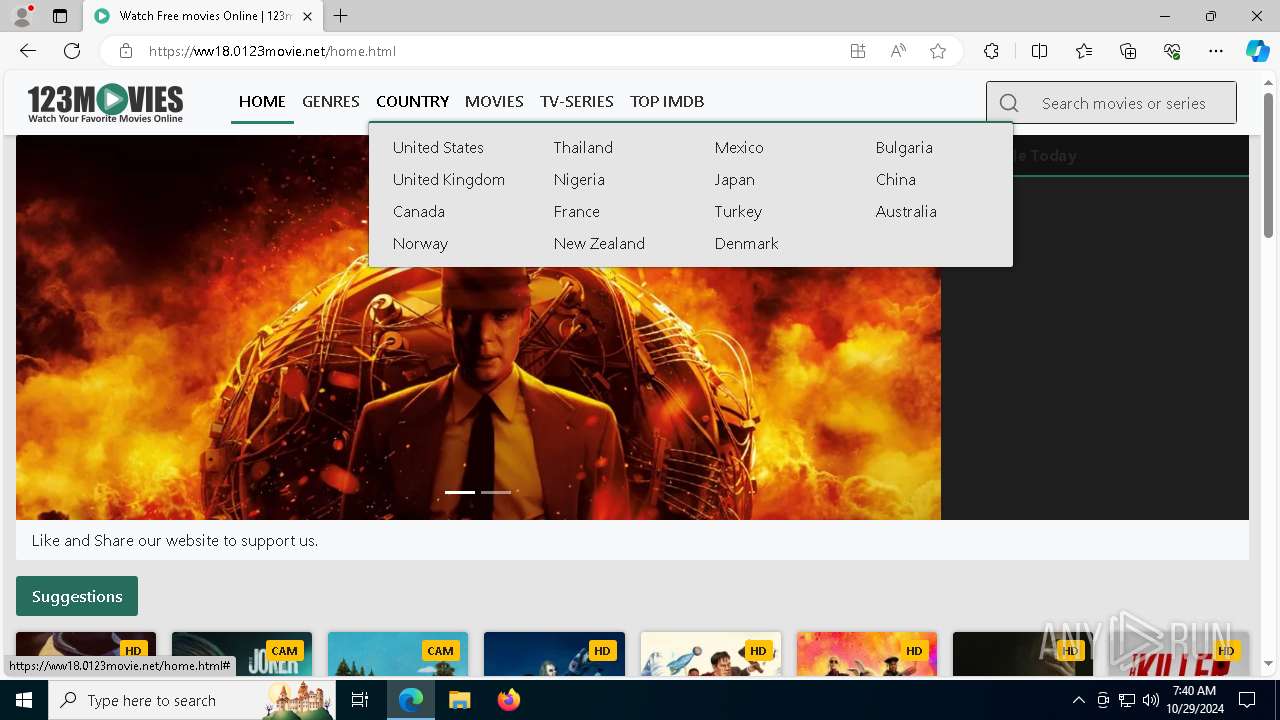
Task: Pick France from country dropdown
Action: pyautogui.click(x=577, y=211)
